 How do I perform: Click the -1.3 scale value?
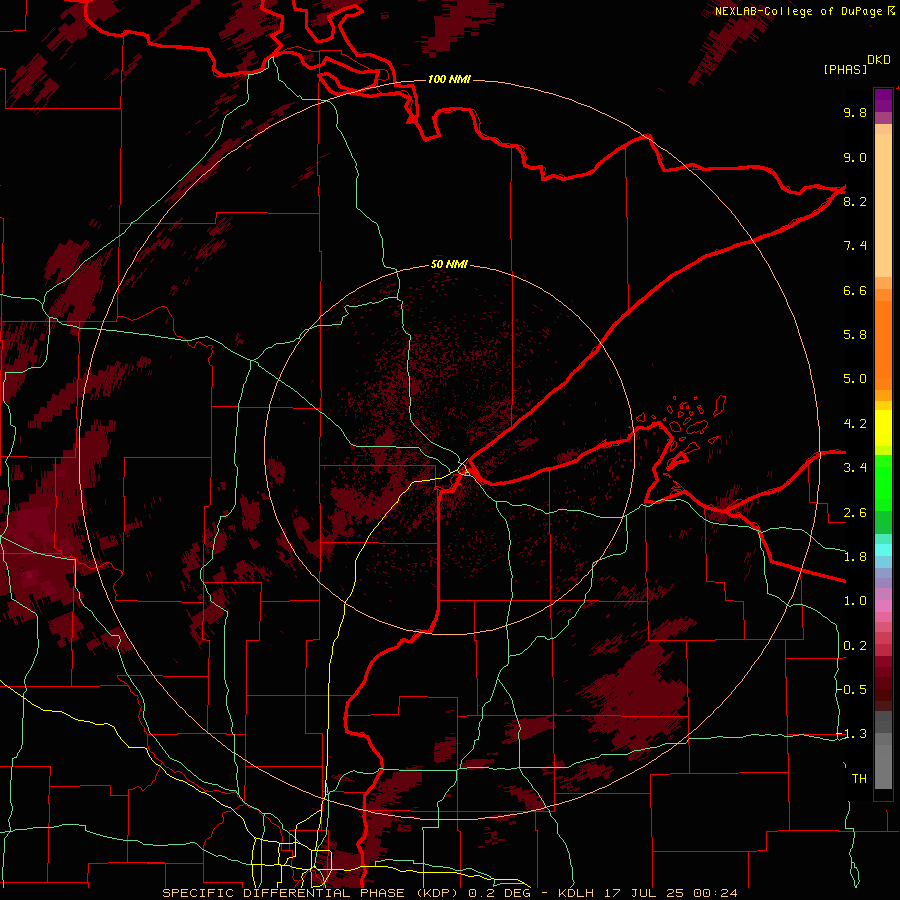point(852,734)
